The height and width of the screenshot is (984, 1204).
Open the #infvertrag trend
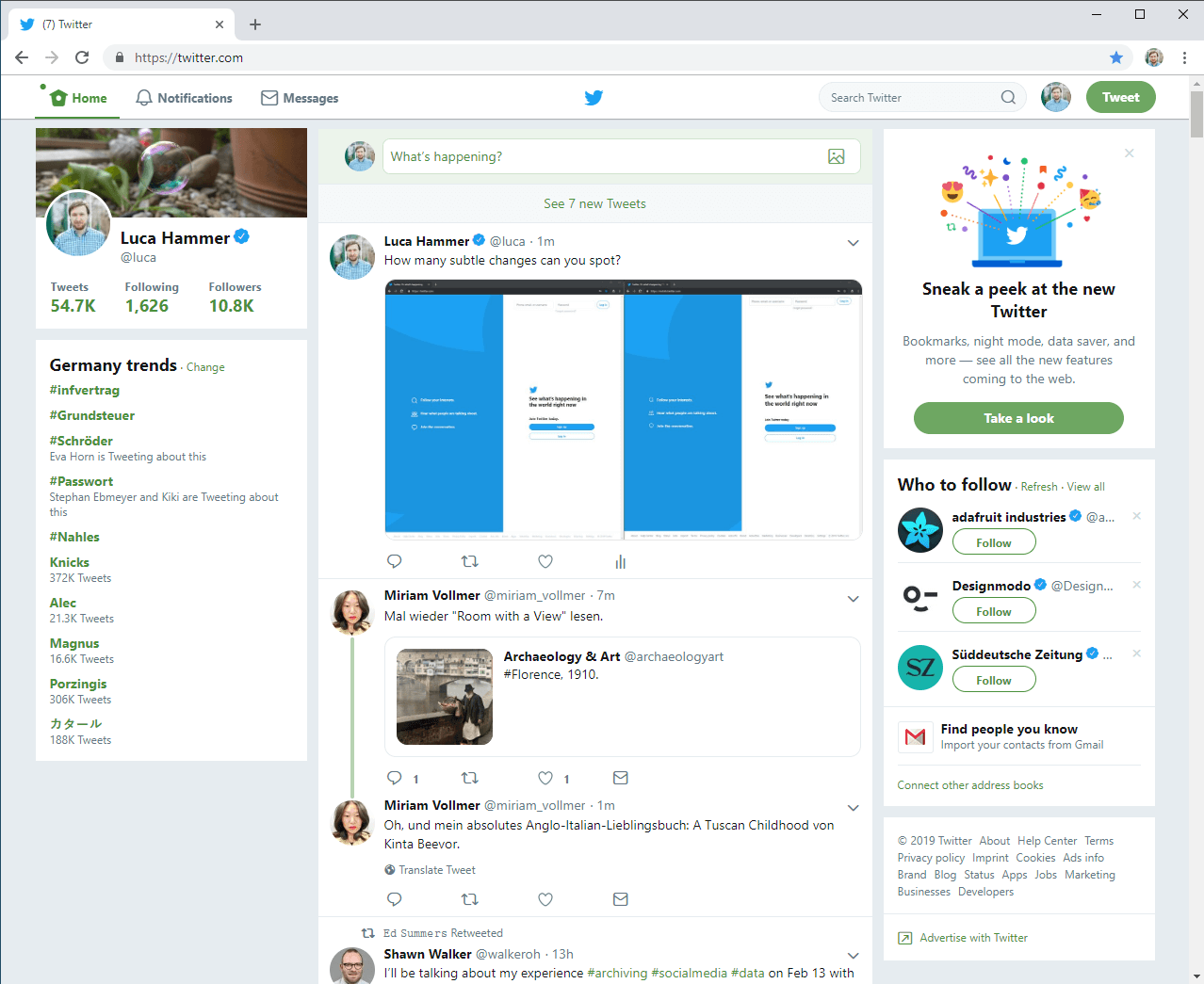pyautogui.click(x=85, y=390)
